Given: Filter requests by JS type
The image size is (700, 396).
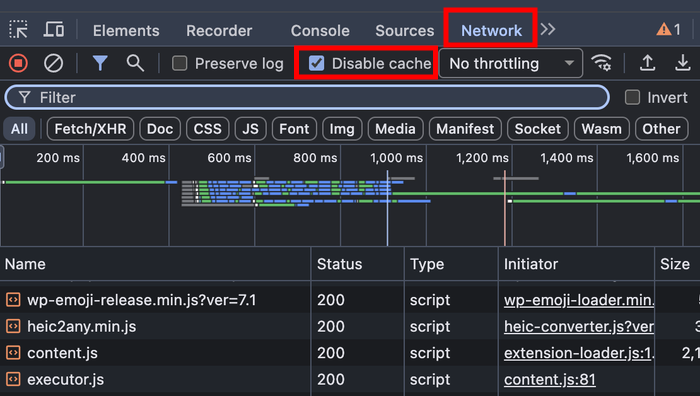Looking at the screenshot, I should pos(250,129).
